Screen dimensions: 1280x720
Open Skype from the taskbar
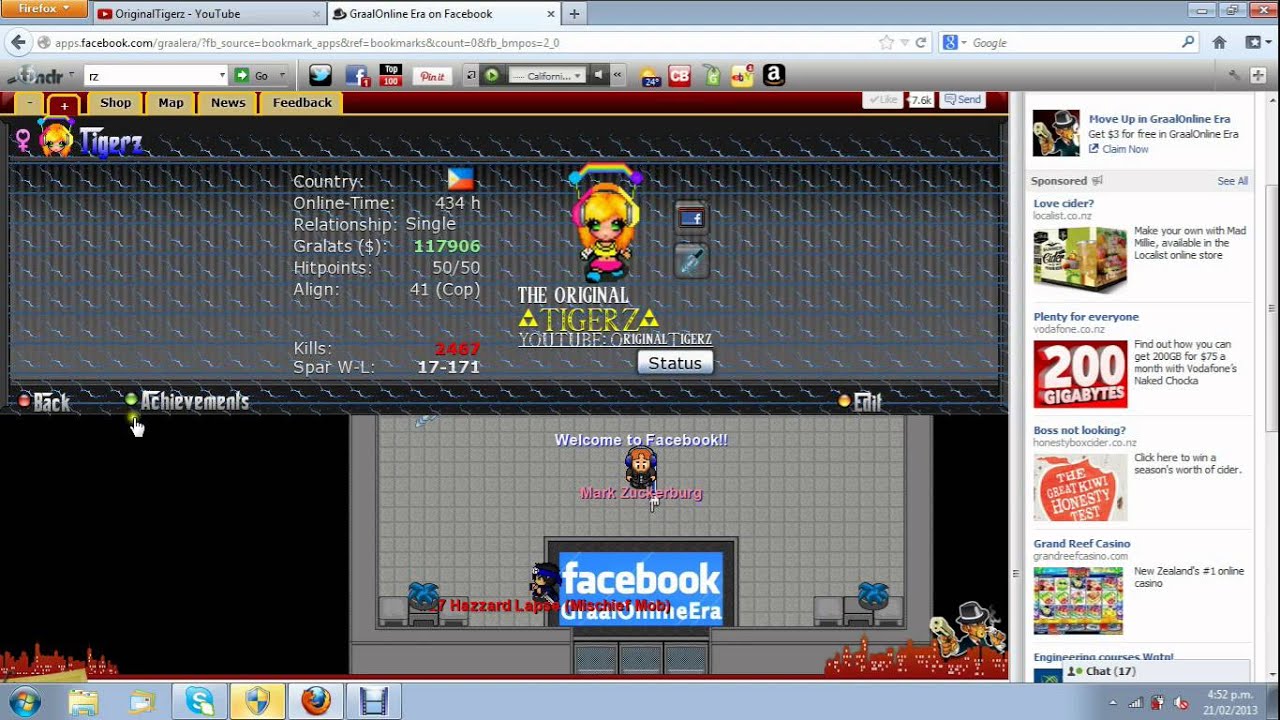point(199,702)
